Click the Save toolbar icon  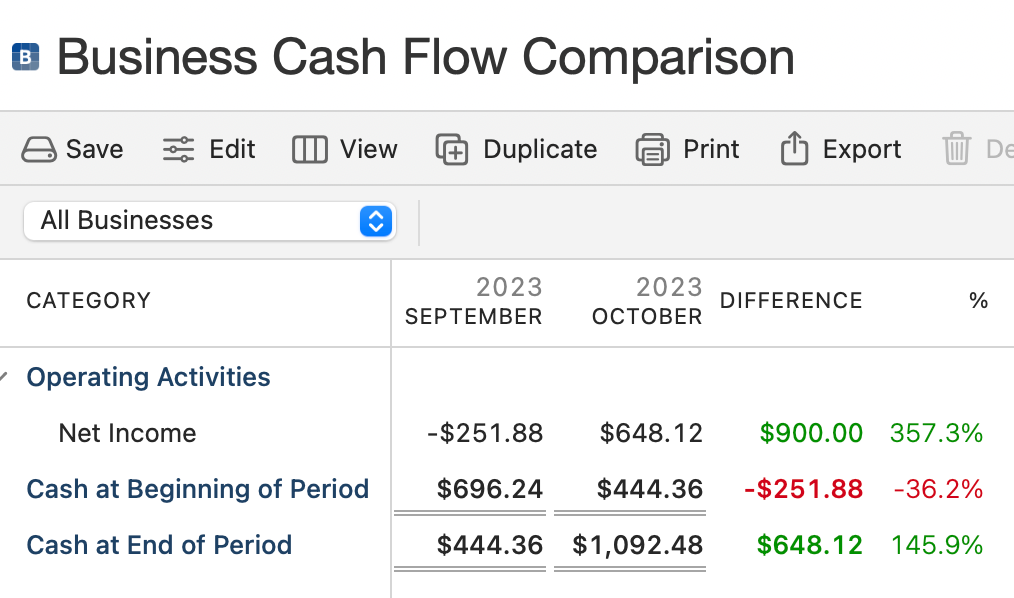[x=40, y=150]
